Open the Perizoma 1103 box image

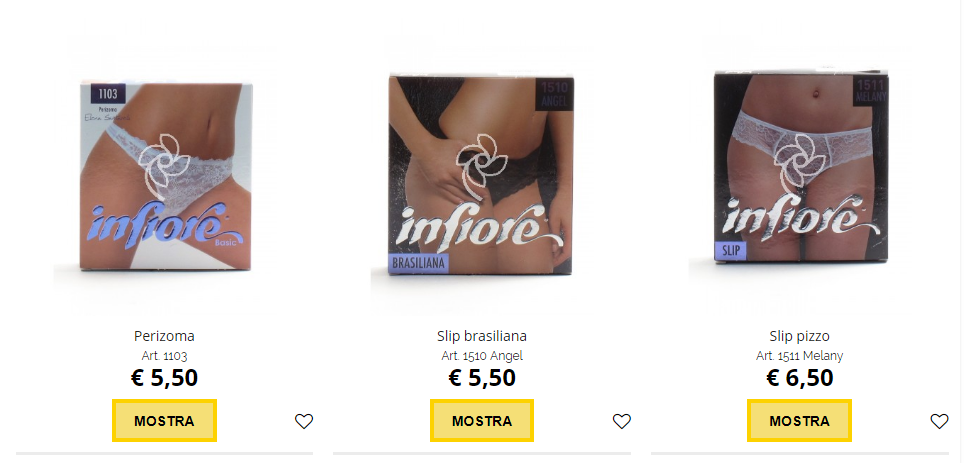tap(167, 176)
